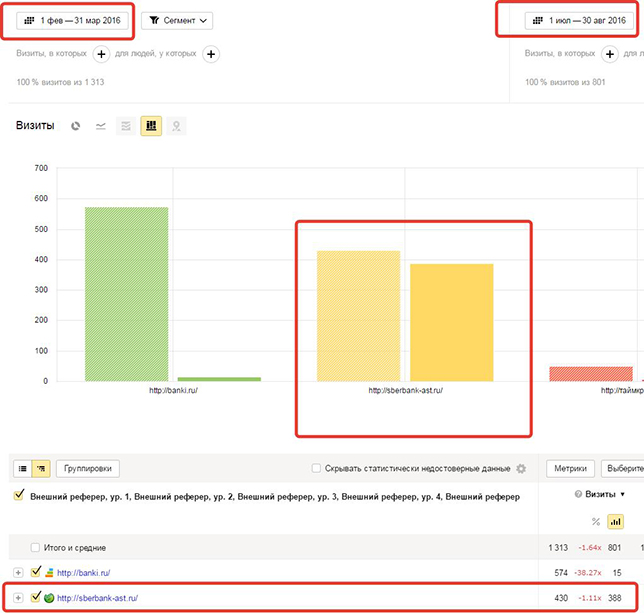Add condition in right segment 'Визиты, в которых'
The image size is (644, 613).
click(x=610, y=54)
